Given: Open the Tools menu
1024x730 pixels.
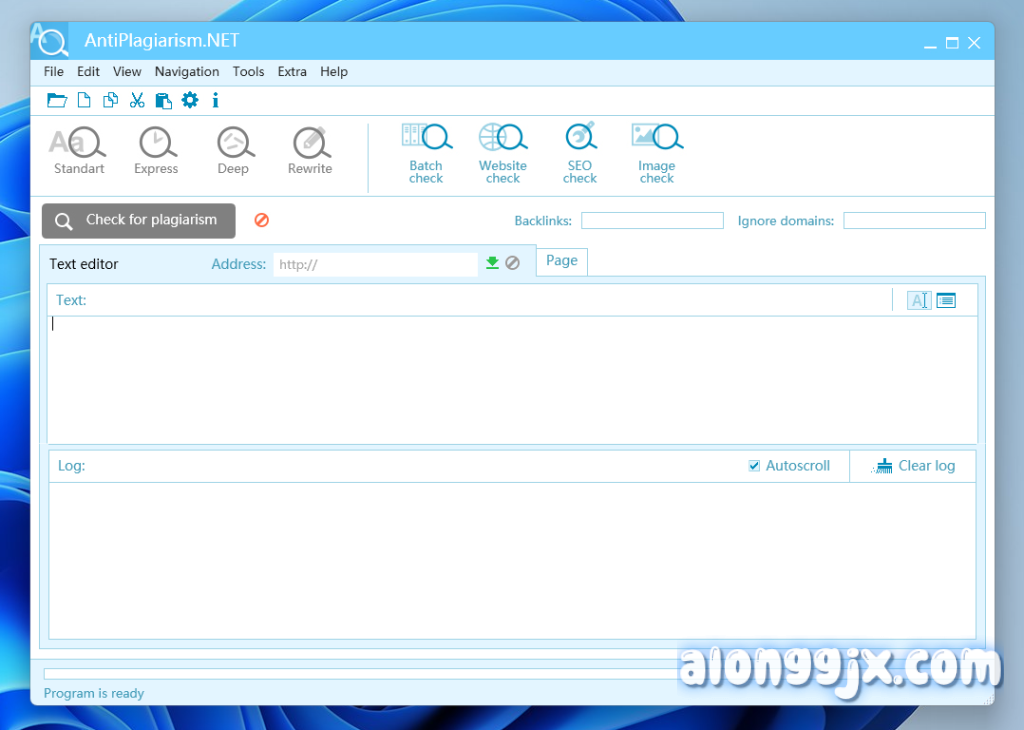Looking at the screenshot, I should 248,71.
